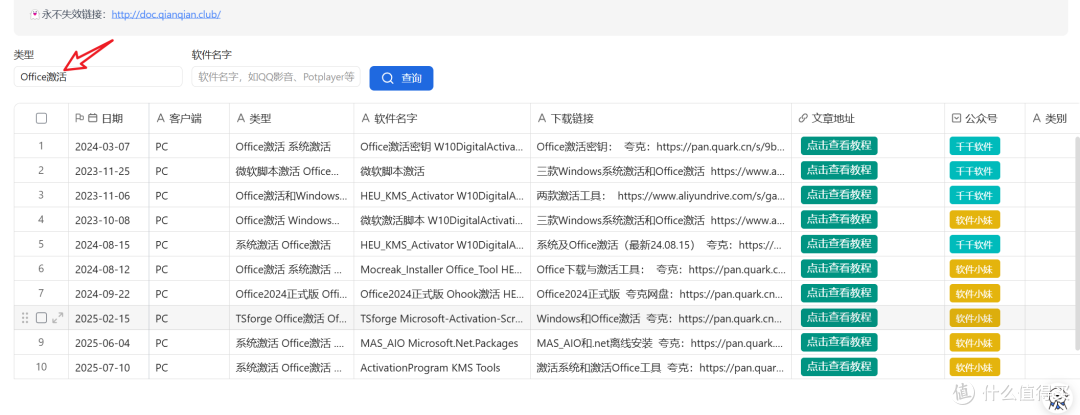Click the 千千软件 tag in row 2
The height and width of the screenshot is (415, 1080).
click(x=975, y=171)
